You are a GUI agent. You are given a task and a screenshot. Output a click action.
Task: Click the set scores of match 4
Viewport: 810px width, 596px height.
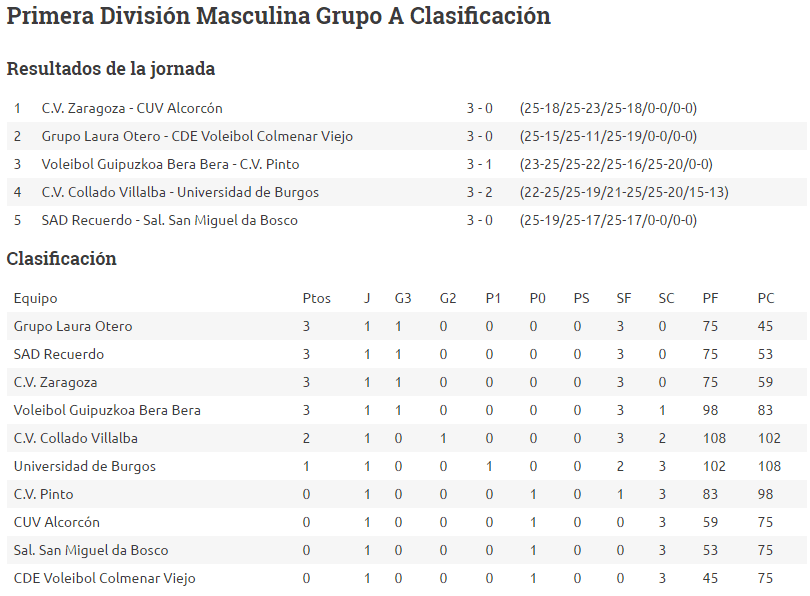[624, 192]
